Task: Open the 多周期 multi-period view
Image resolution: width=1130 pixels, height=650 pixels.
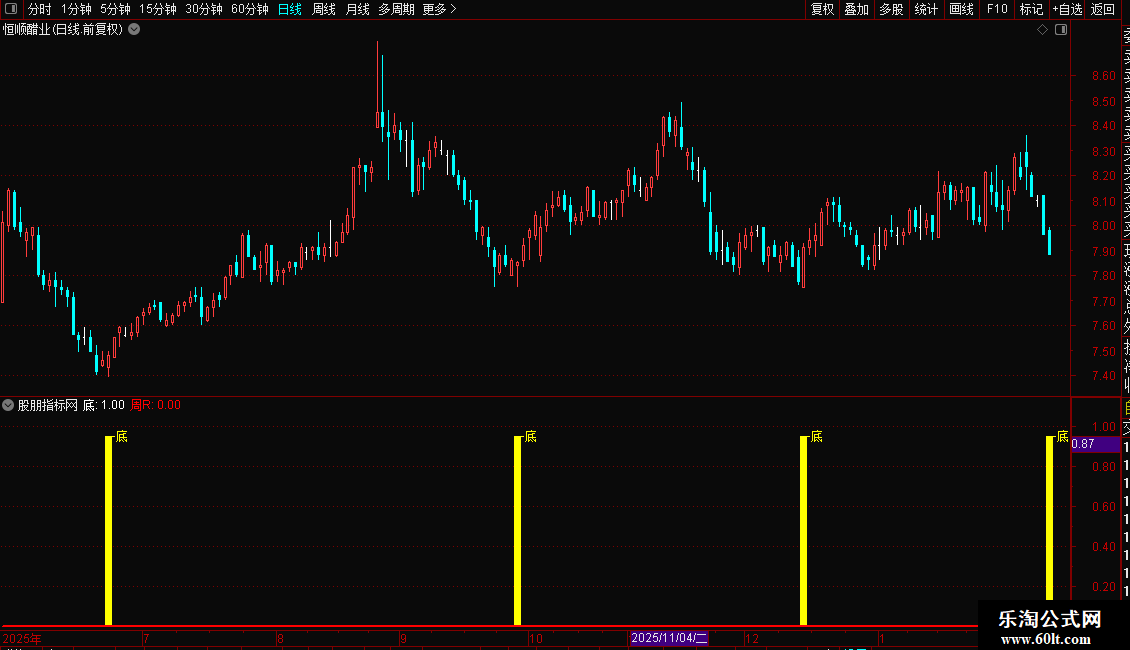Action: 396,9
